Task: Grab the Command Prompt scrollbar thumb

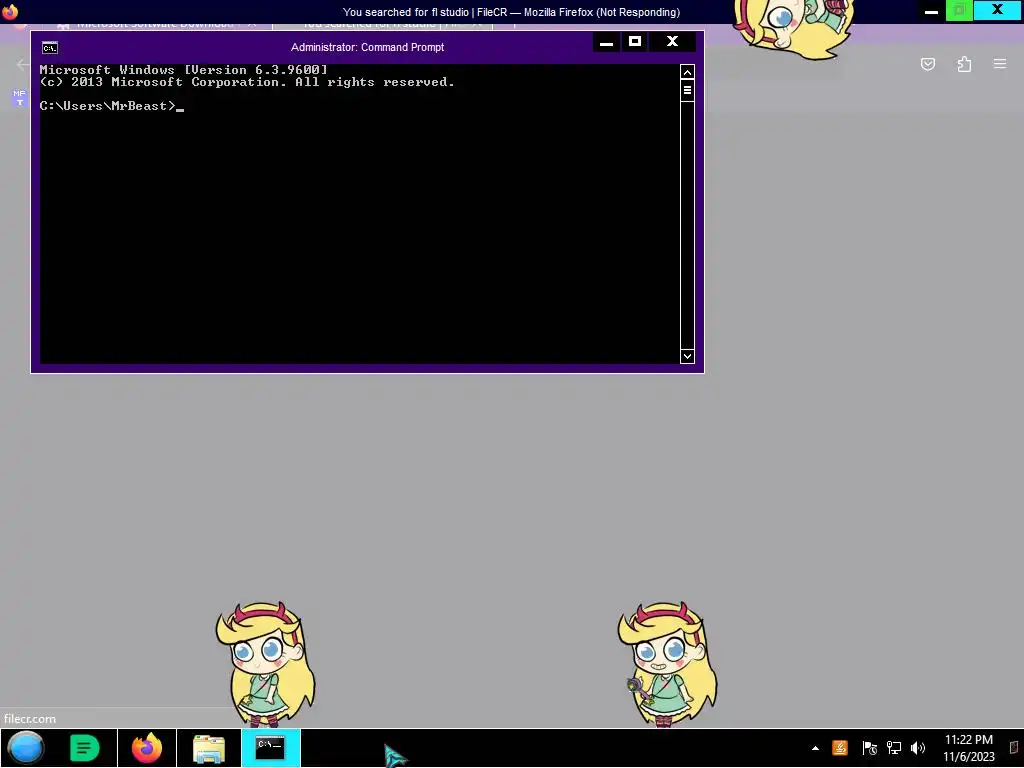Action: 687,90
